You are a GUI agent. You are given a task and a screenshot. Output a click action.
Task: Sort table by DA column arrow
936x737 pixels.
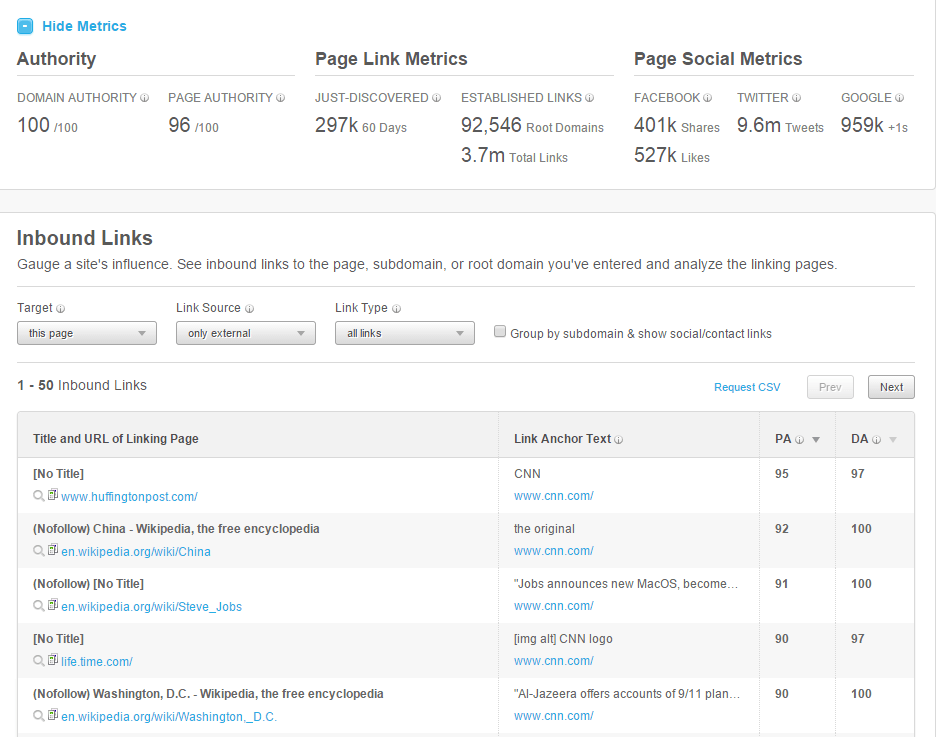pos(893,439)
